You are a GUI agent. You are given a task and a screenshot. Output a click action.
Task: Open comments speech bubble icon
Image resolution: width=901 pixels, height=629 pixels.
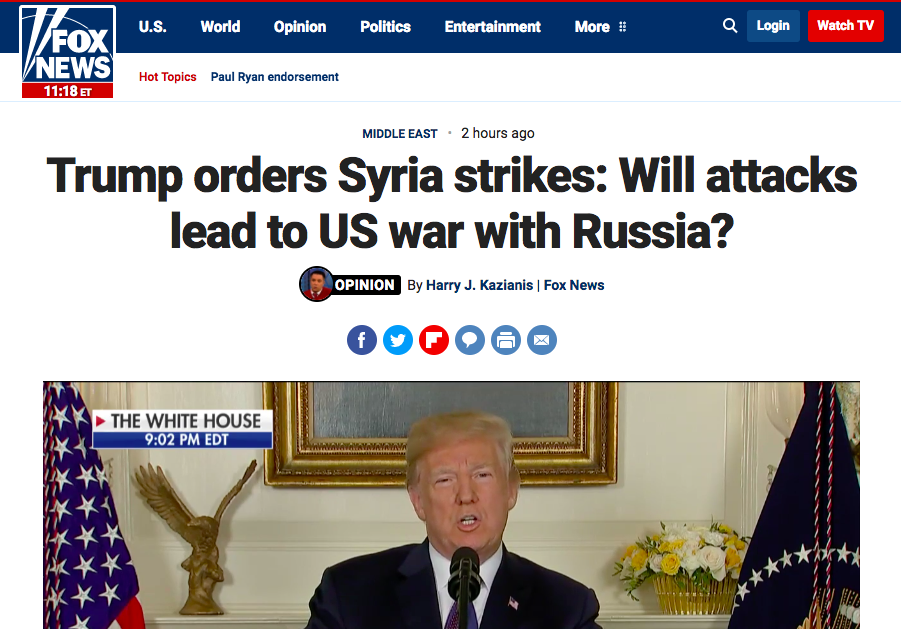point(470,340)
